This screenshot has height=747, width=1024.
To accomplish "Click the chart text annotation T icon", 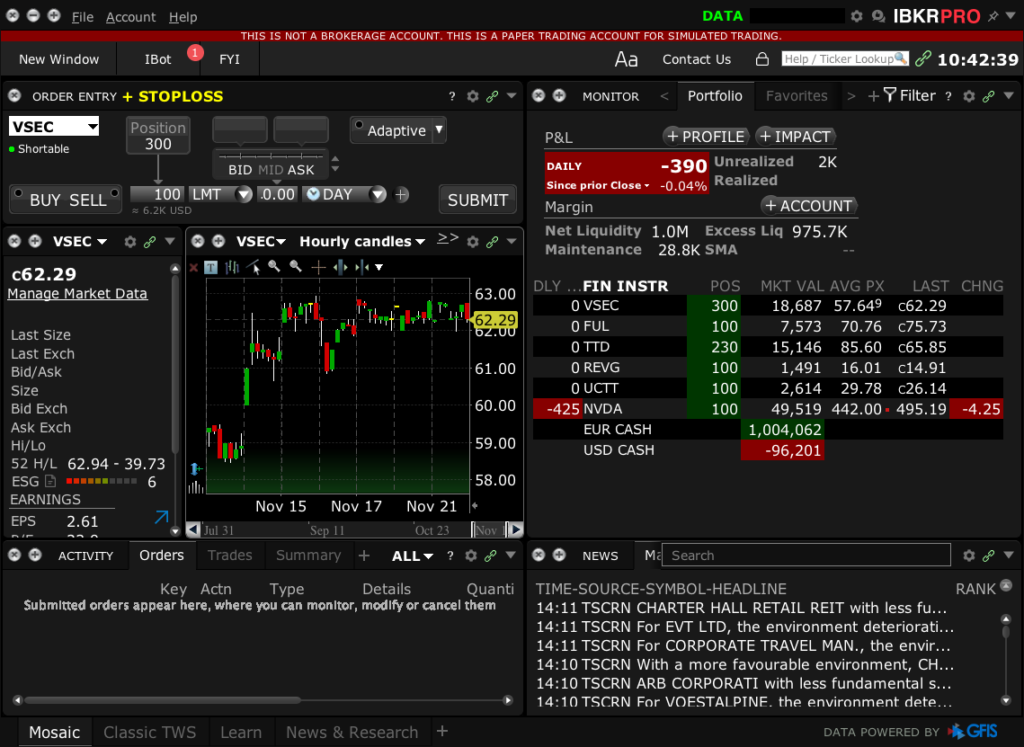I will click(211, 267).
